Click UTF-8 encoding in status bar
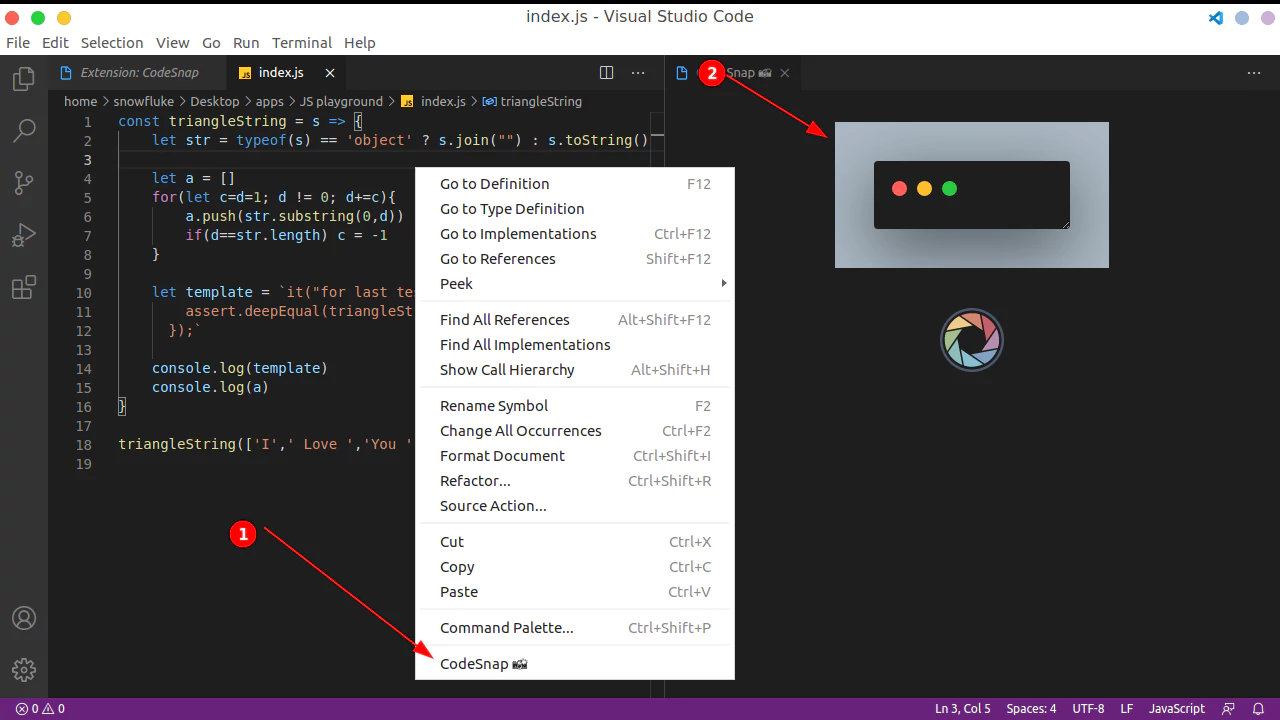This screenshot has width=1280, height=720. pyautogui.click(x=1088, y=709)
